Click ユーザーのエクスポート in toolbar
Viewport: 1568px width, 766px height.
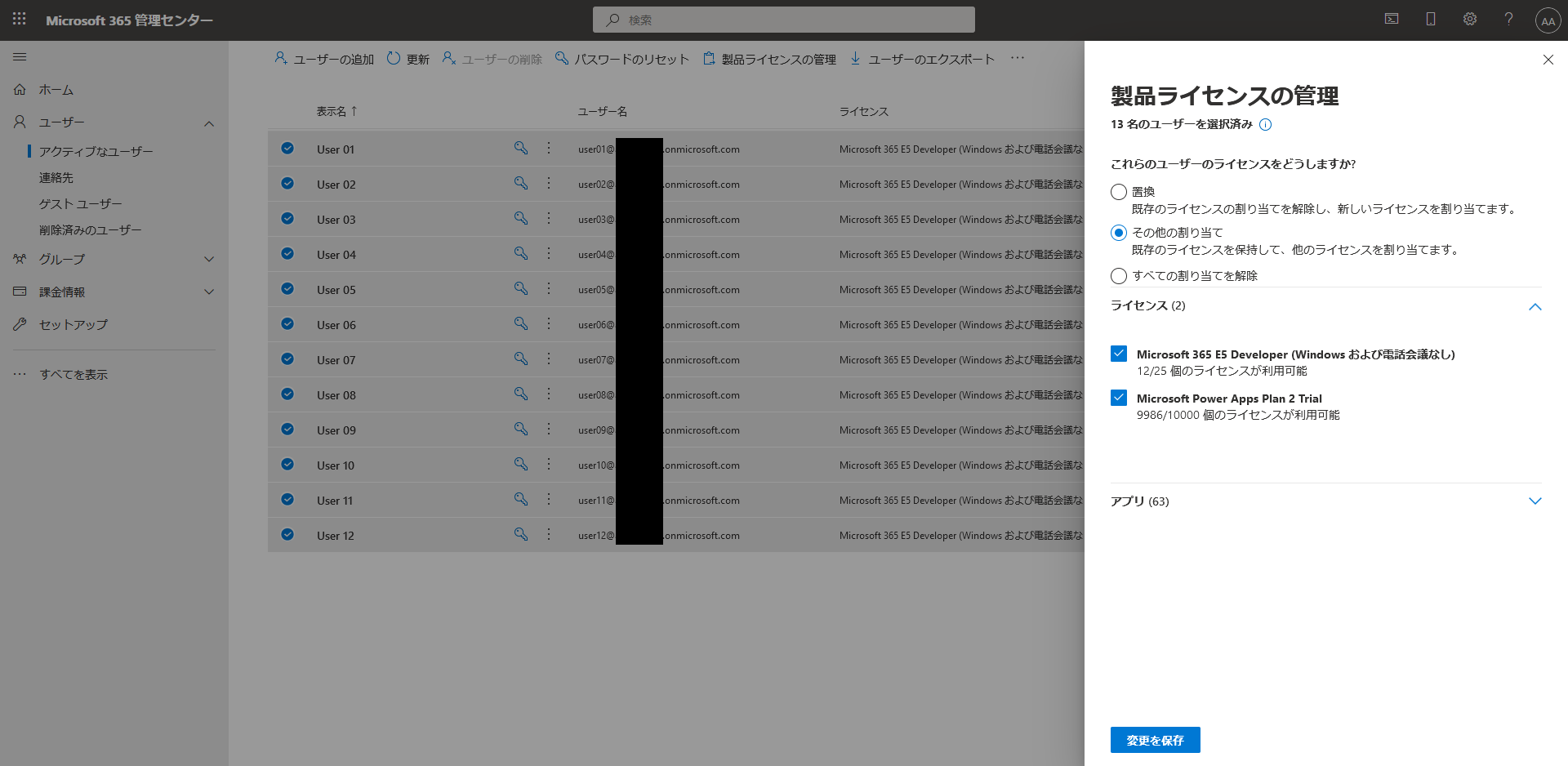point(922,59)
